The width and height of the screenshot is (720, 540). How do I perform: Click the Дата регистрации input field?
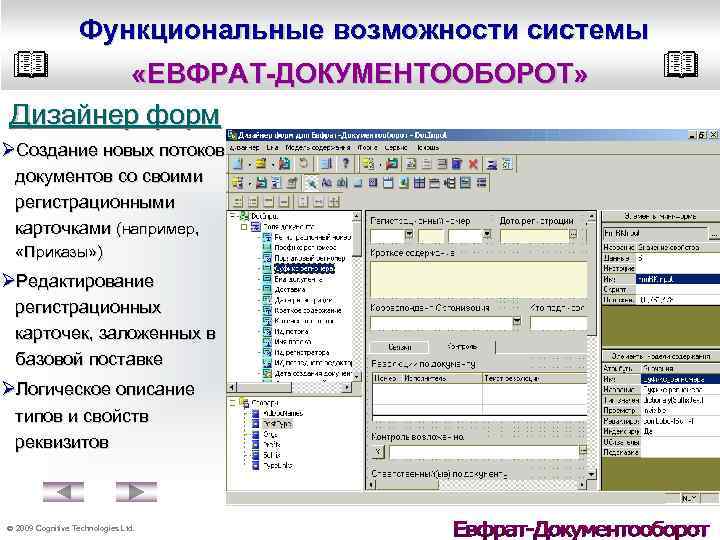click(x=534, y=236)
